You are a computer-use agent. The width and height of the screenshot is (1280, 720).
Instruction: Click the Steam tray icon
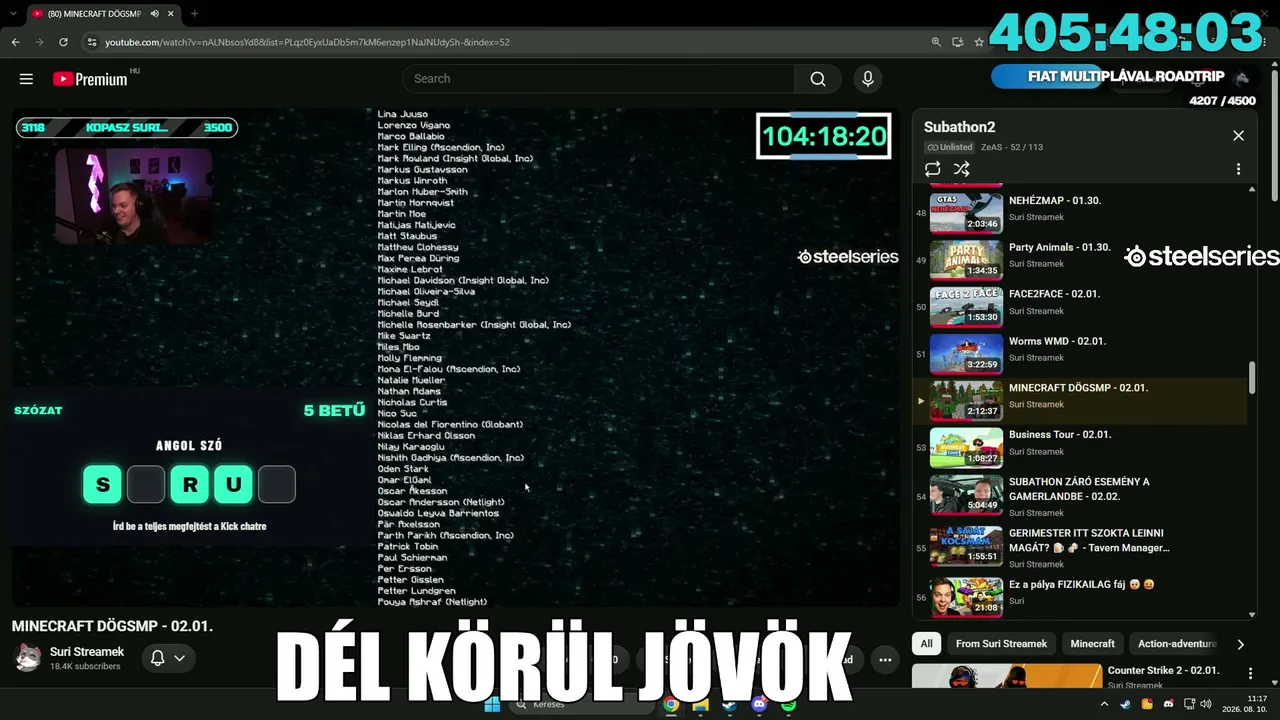1126,705
